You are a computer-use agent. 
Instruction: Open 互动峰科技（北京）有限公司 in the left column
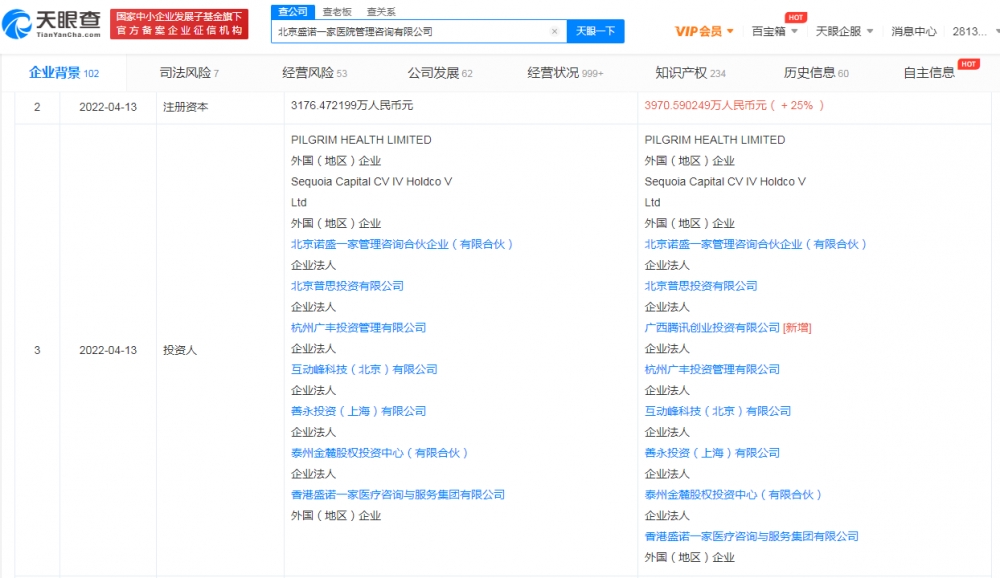pyautogui.click(x=364, y=369)
